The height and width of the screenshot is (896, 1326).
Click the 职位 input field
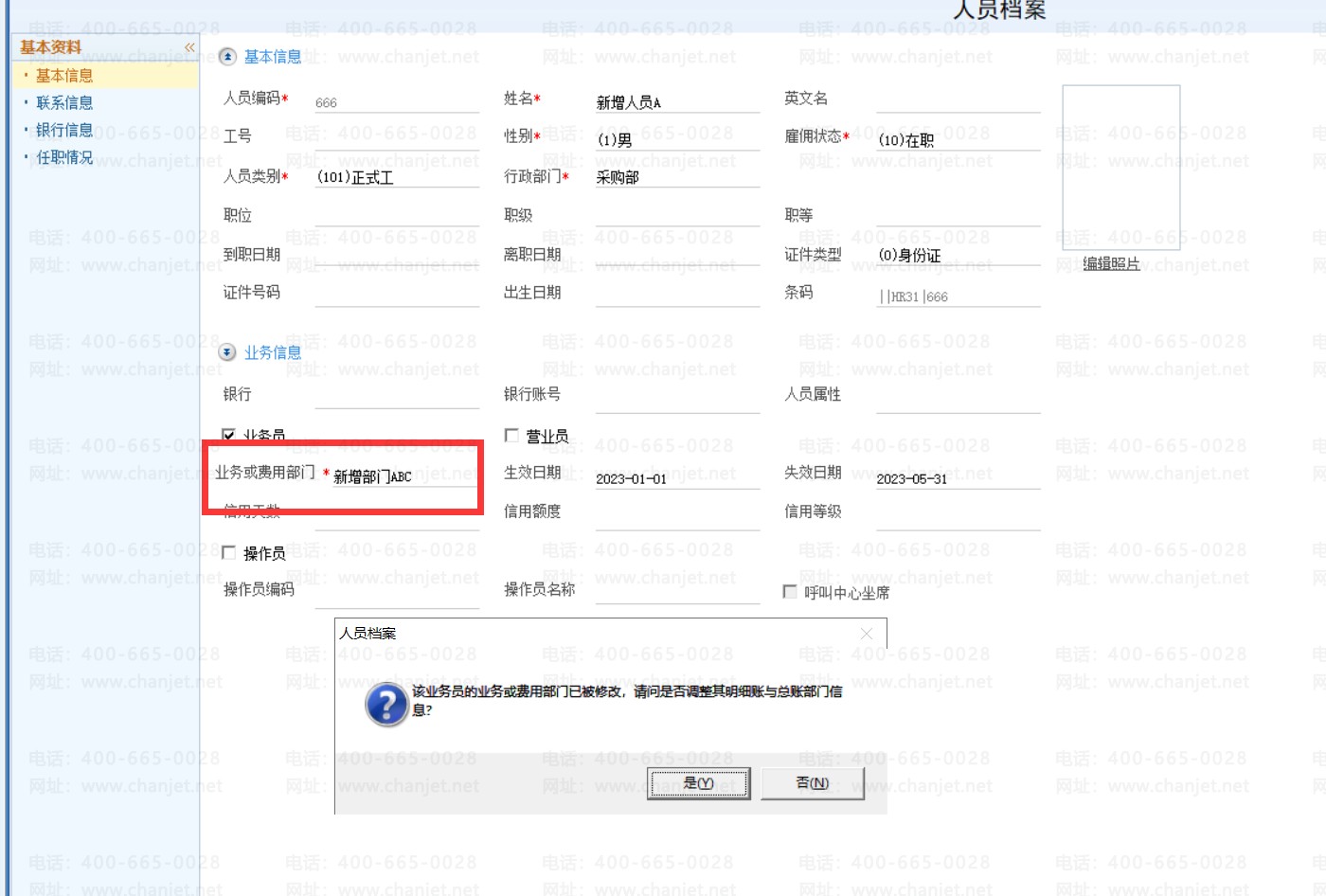click(397, 216)
